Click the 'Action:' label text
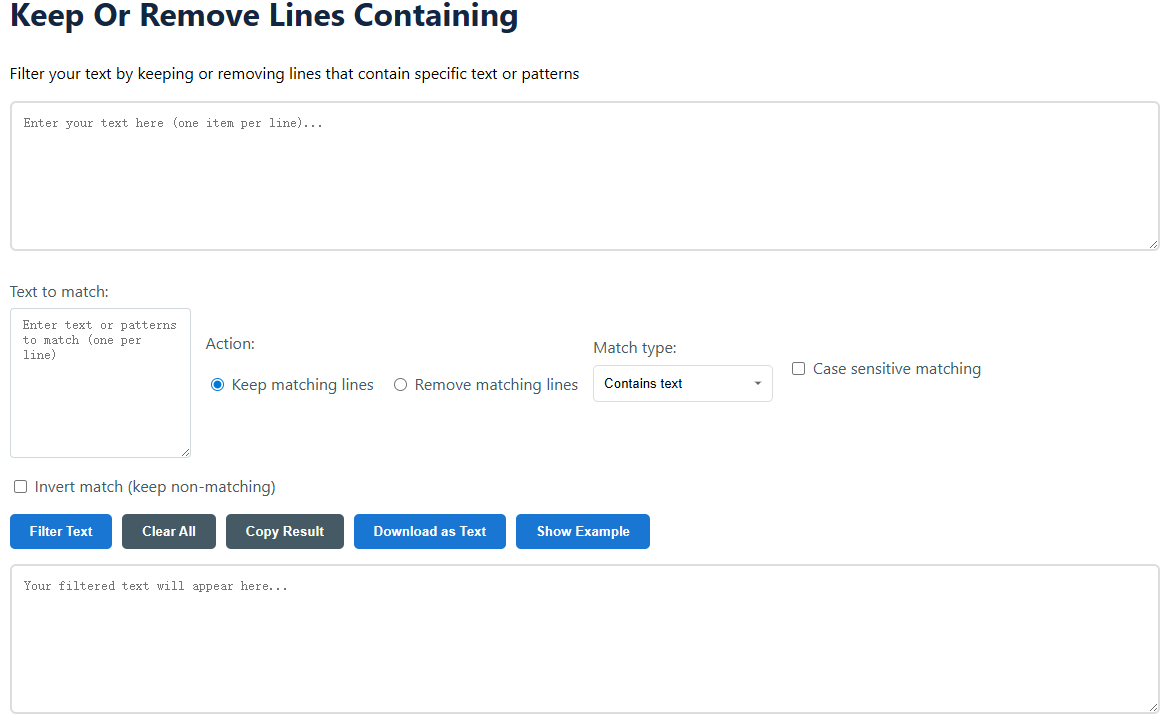Viewport: 1171px width, 721px height. coord(230,344)
